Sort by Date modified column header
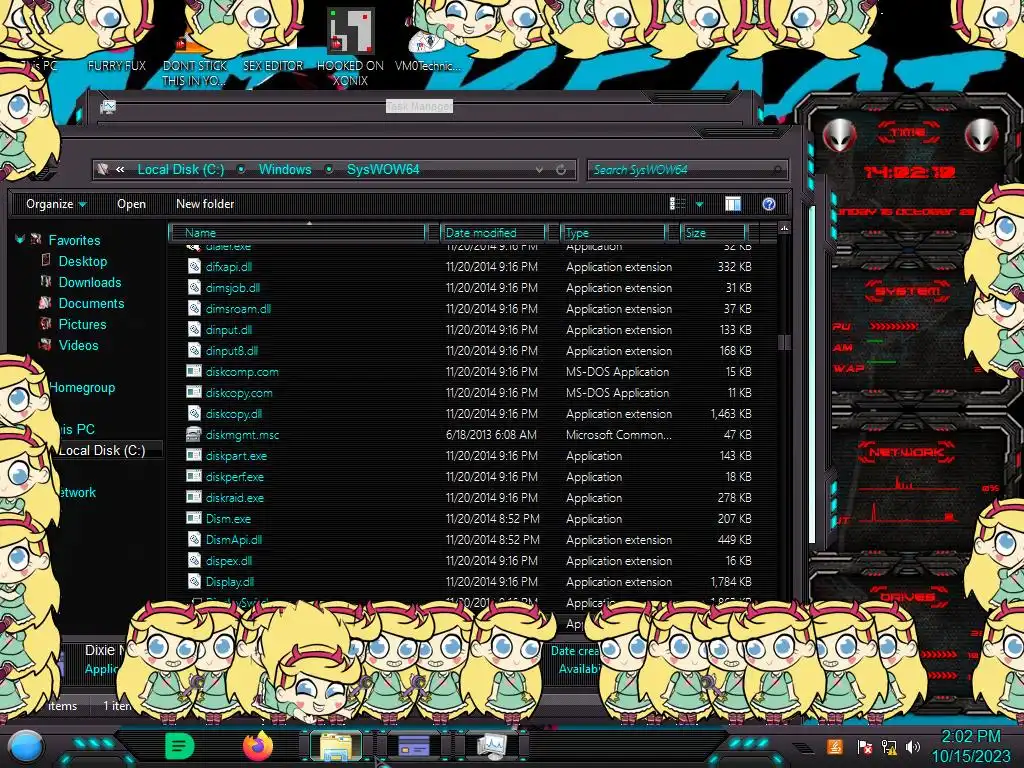The width and height of the screenshot is (1024, 768). pyautogui.click(x=493, y=232)
